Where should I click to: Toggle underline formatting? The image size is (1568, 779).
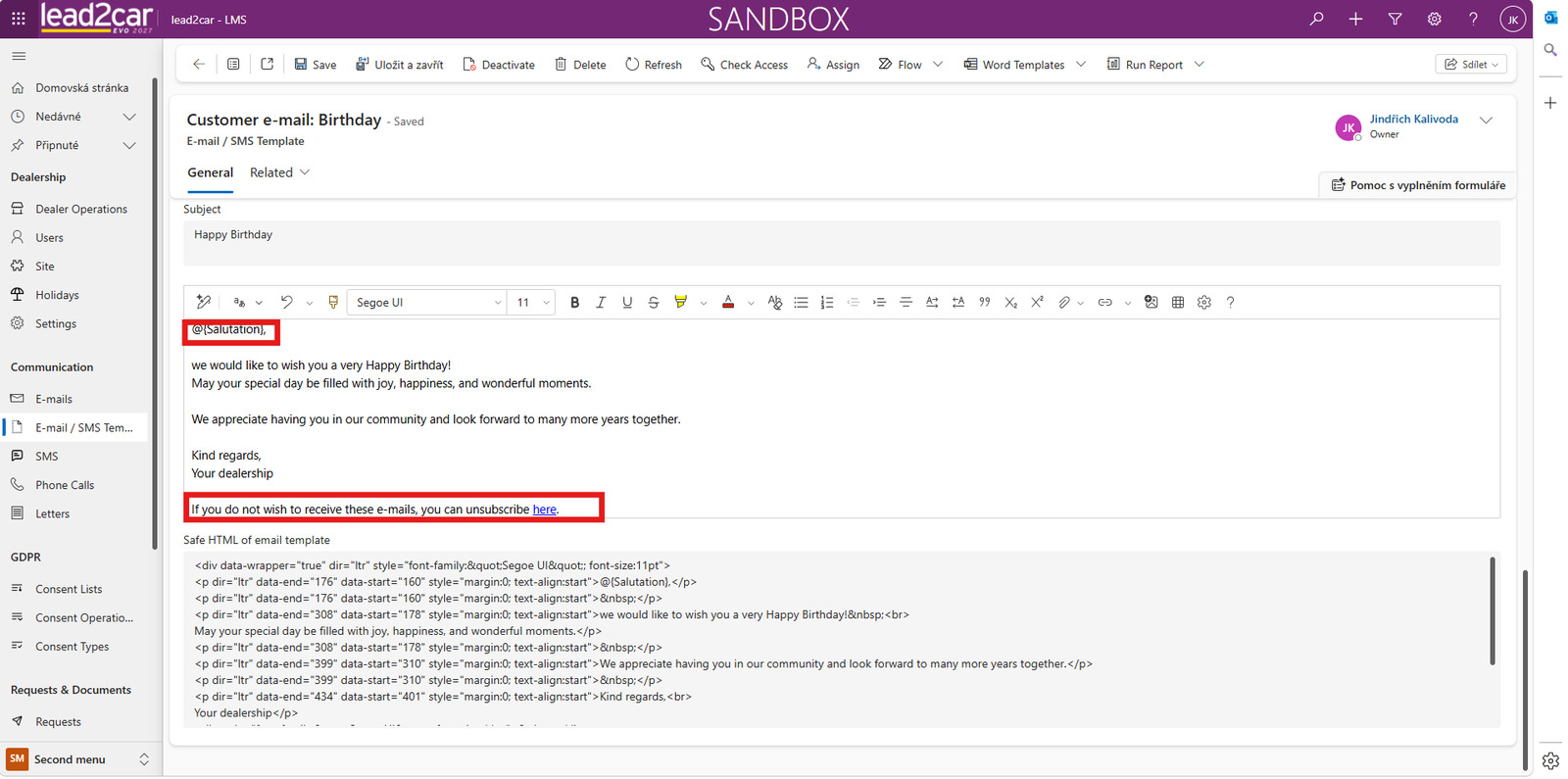627,302
